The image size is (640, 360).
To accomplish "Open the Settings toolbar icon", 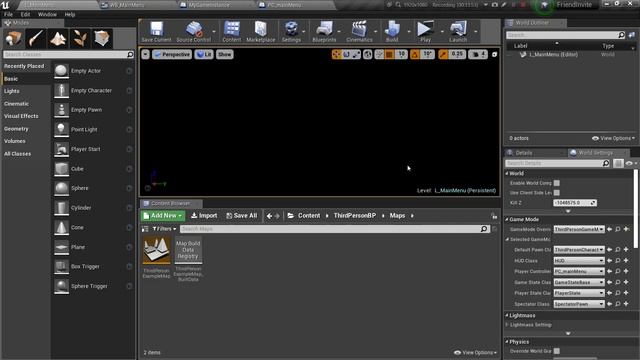I will [x=291, y=31].
